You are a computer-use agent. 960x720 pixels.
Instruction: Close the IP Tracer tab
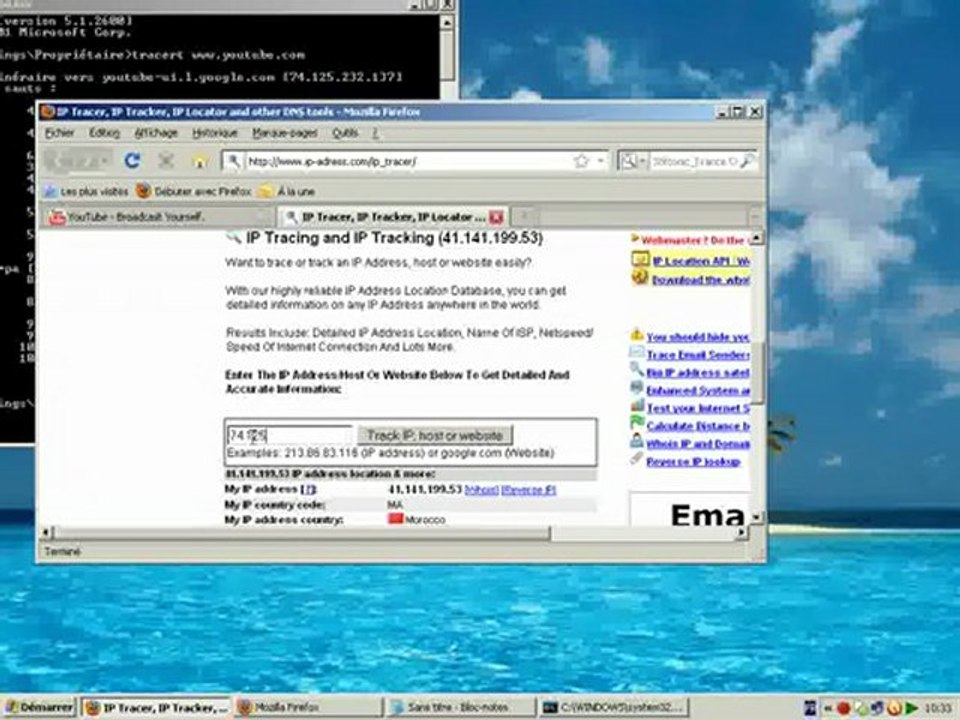[x=497, y=217]
